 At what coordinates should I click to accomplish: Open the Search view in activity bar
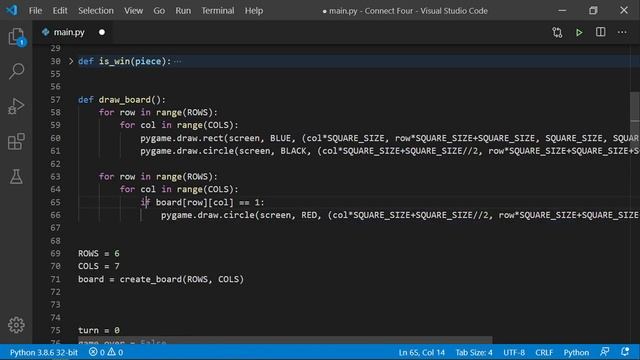16,71
